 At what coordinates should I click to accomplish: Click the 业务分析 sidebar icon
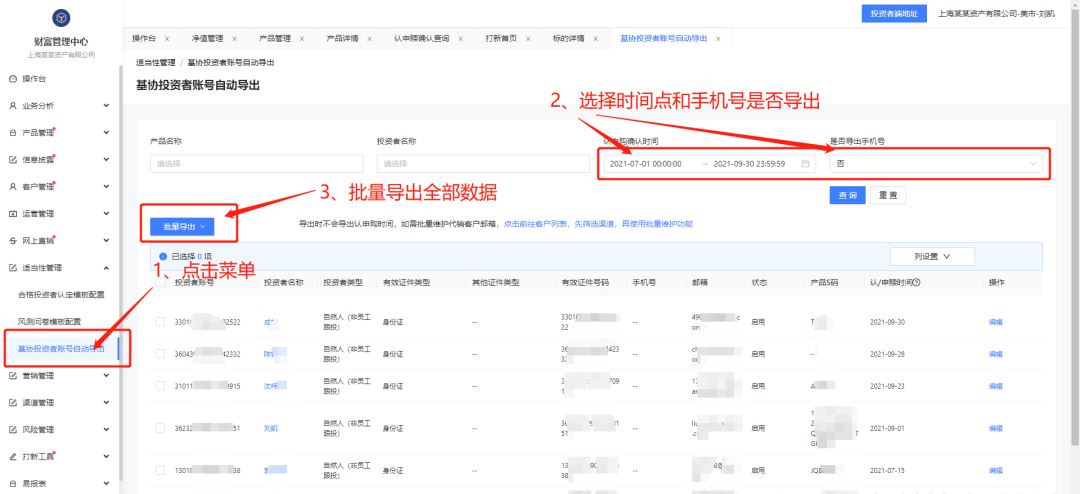12,105
